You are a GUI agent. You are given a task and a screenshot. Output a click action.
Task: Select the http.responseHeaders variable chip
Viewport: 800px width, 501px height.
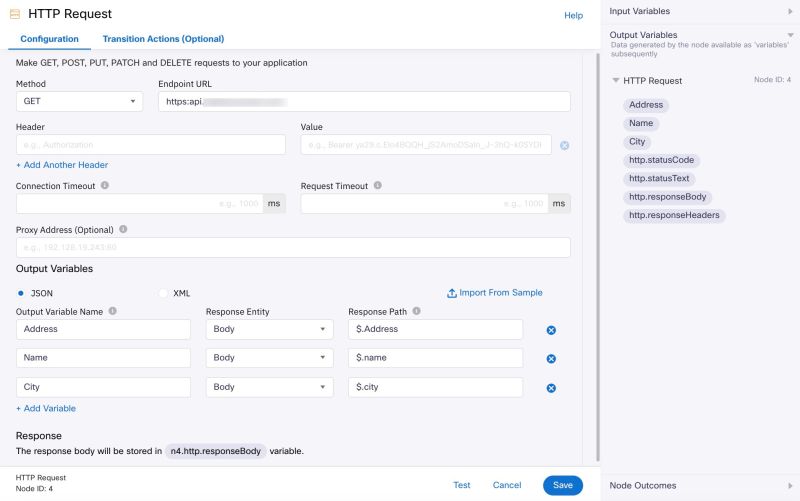click(x=674, y=215)
